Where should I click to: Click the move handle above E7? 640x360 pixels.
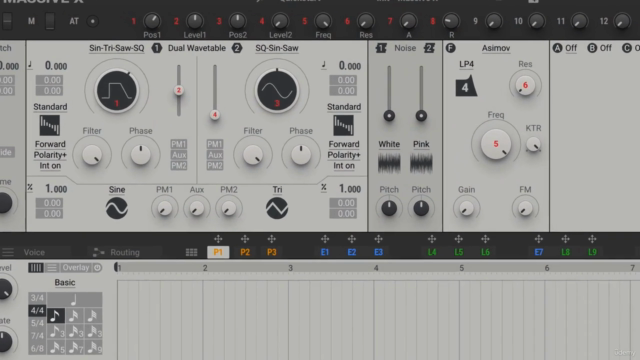(x=539, y=239)
